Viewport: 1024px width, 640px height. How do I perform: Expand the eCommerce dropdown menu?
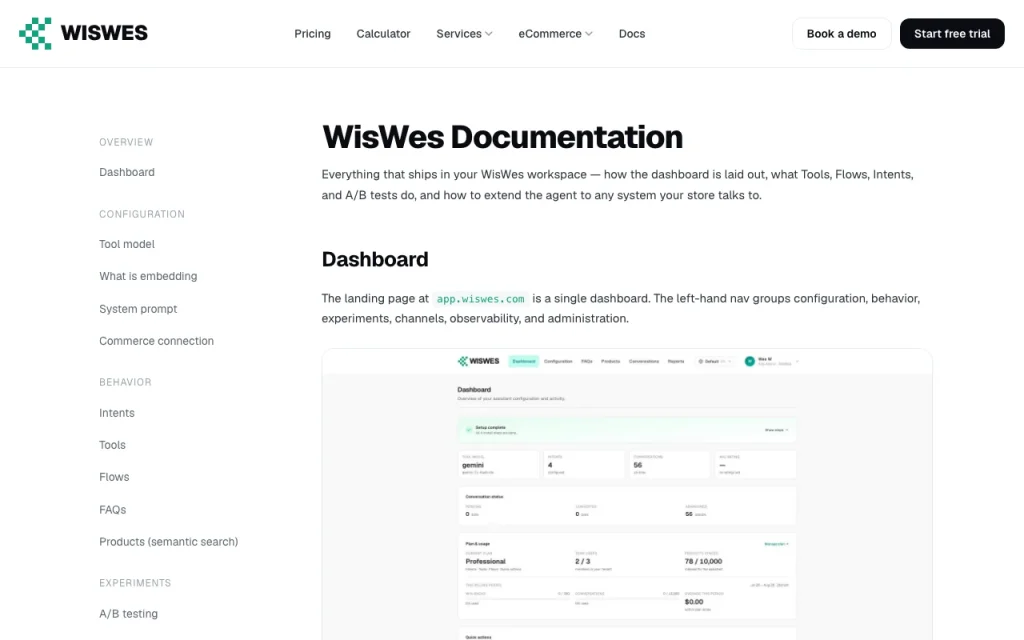555,33
